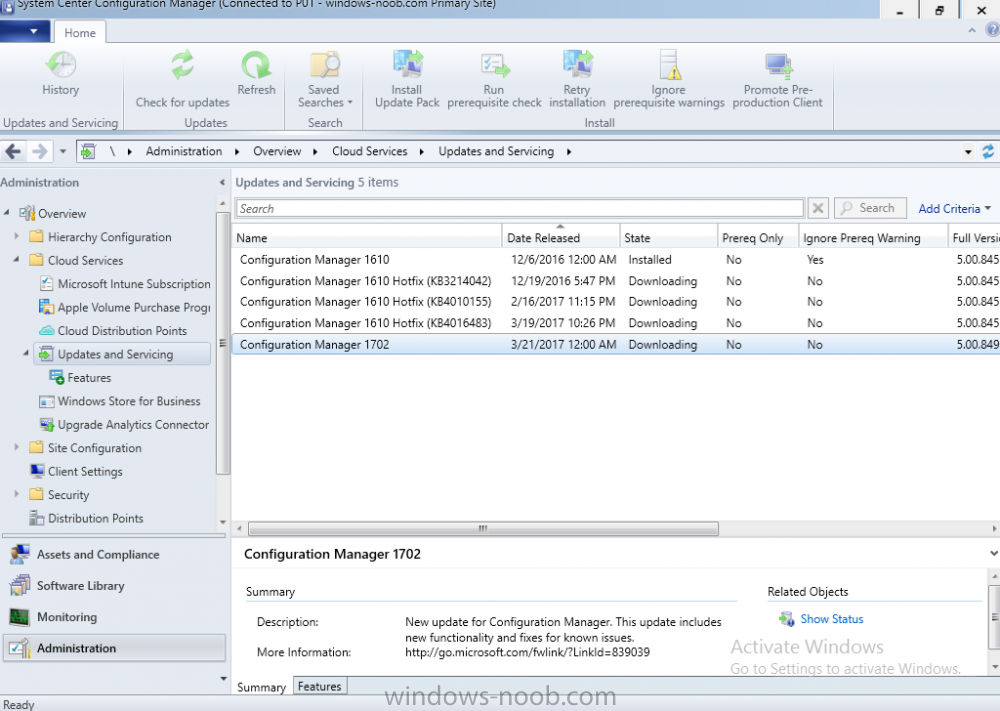This screenshot has height=711, width=1000.
Task: Select Hotfix (KB3214042) row
Action: point(615,281)
